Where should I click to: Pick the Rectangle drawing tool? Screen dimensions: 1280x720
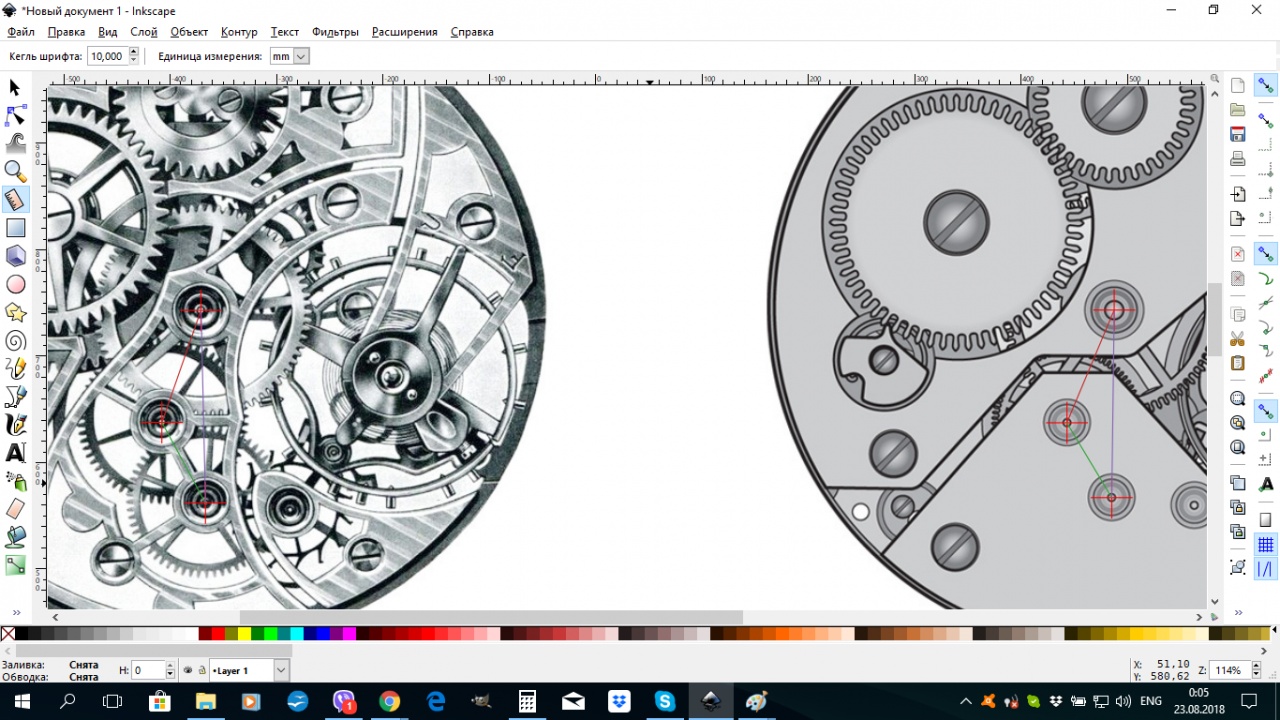[x=15, y=228]
